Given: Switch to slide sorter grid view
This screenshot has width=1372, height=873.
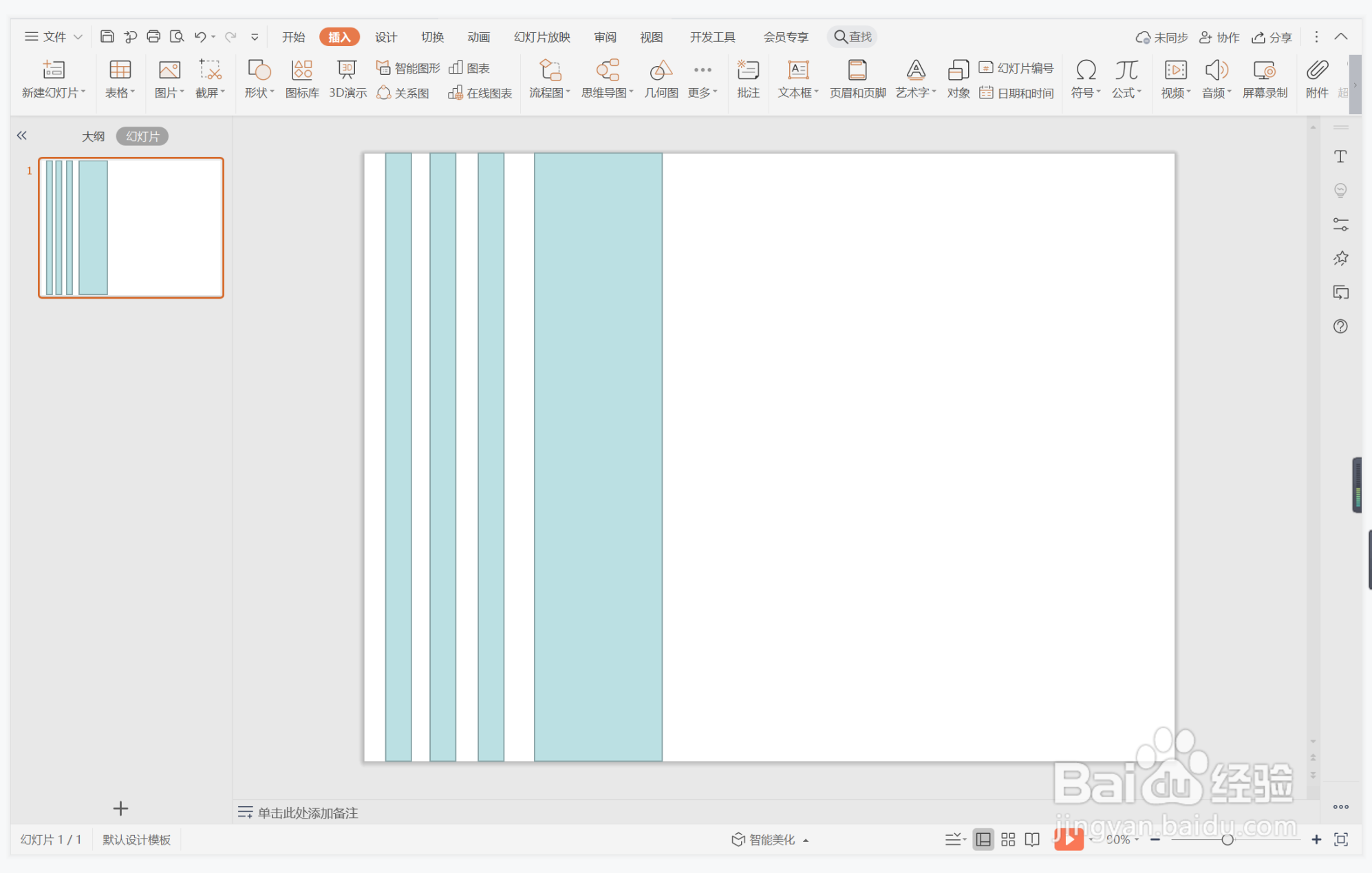Looking at the screenshot, I should (1008, 839).
